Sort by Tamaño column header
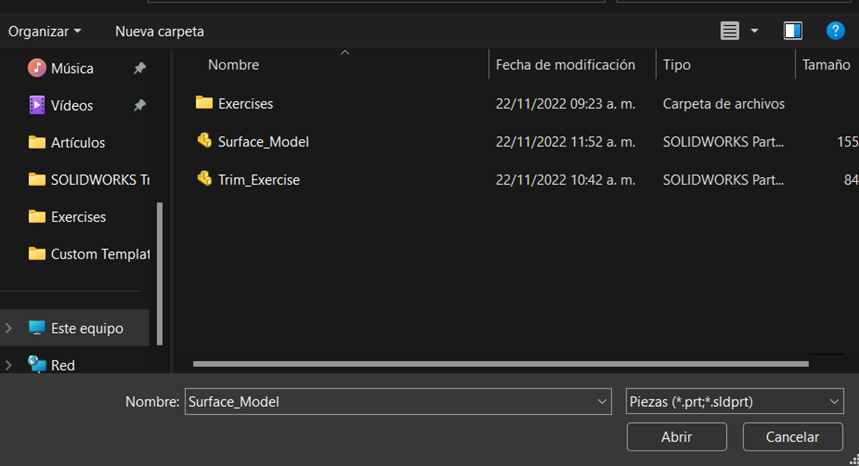 [826, 65]
